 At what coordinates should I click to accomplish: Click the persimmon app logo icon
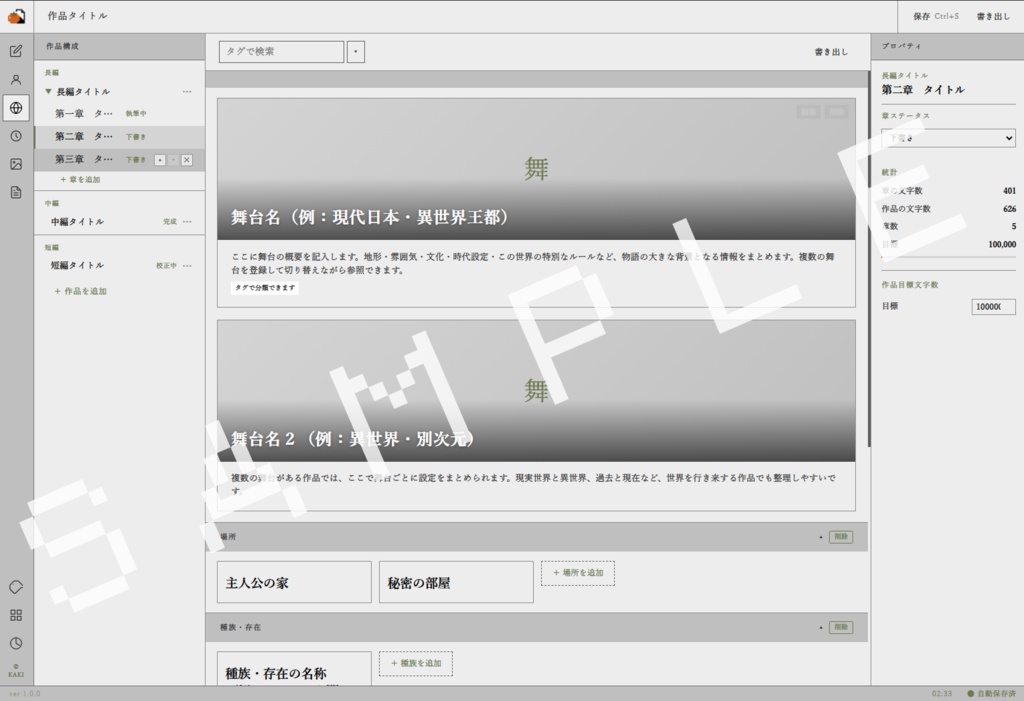16,16
